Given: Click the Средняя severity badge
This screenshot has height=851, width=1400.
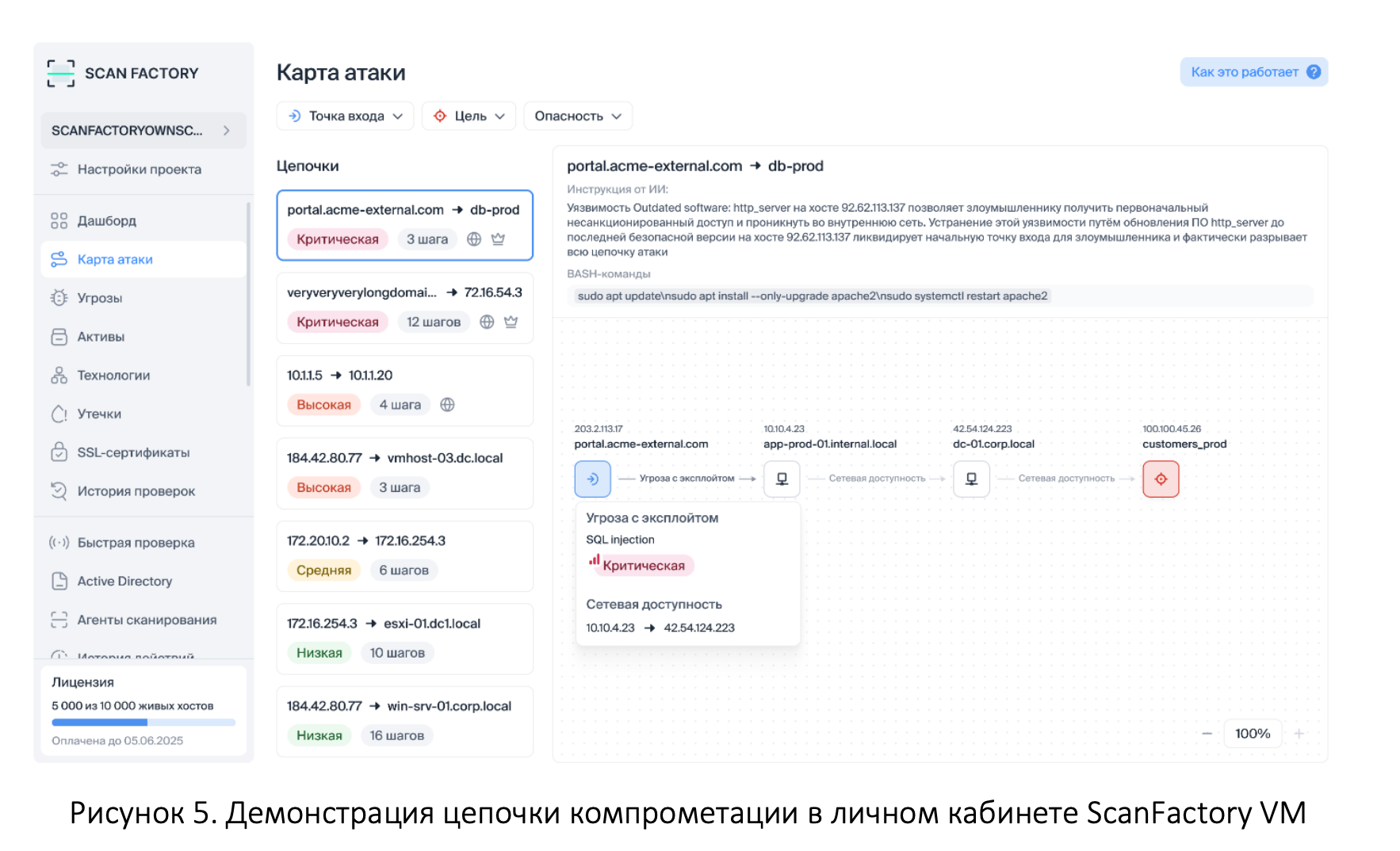Looking at the screenshot, I should tap(323, 571).
